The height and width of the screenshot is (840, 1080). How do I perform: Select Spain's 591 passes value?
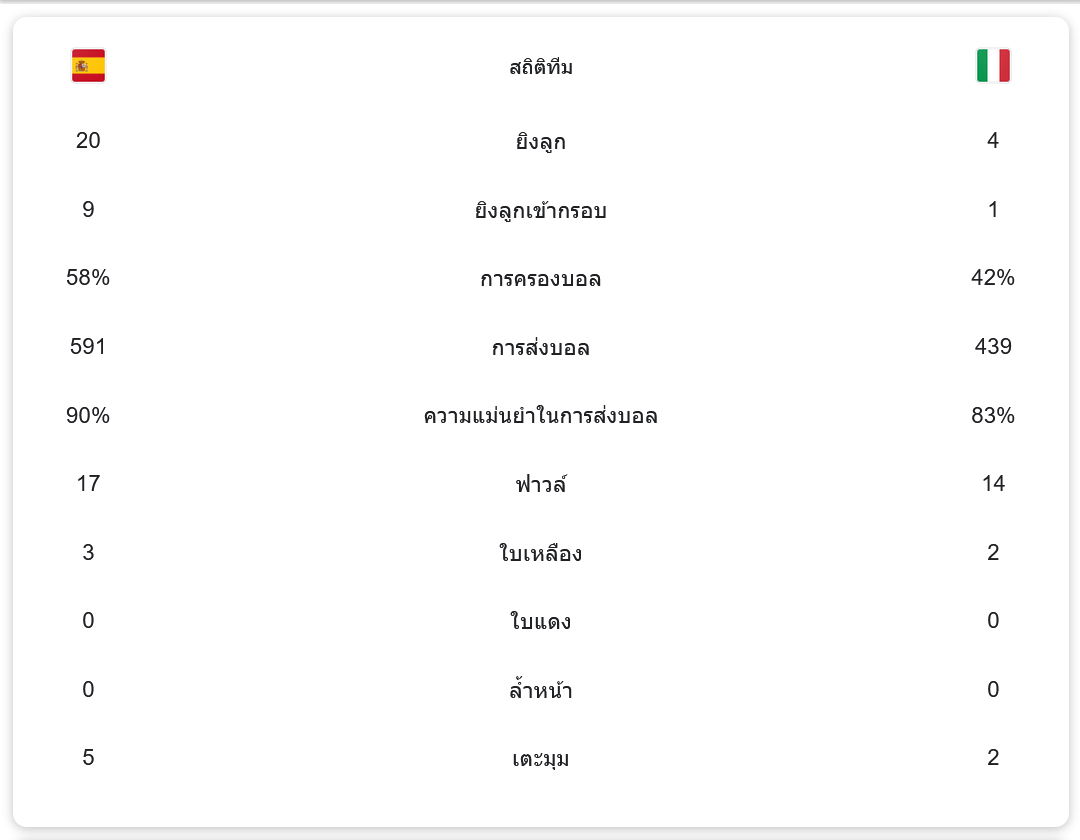[88, 347]
